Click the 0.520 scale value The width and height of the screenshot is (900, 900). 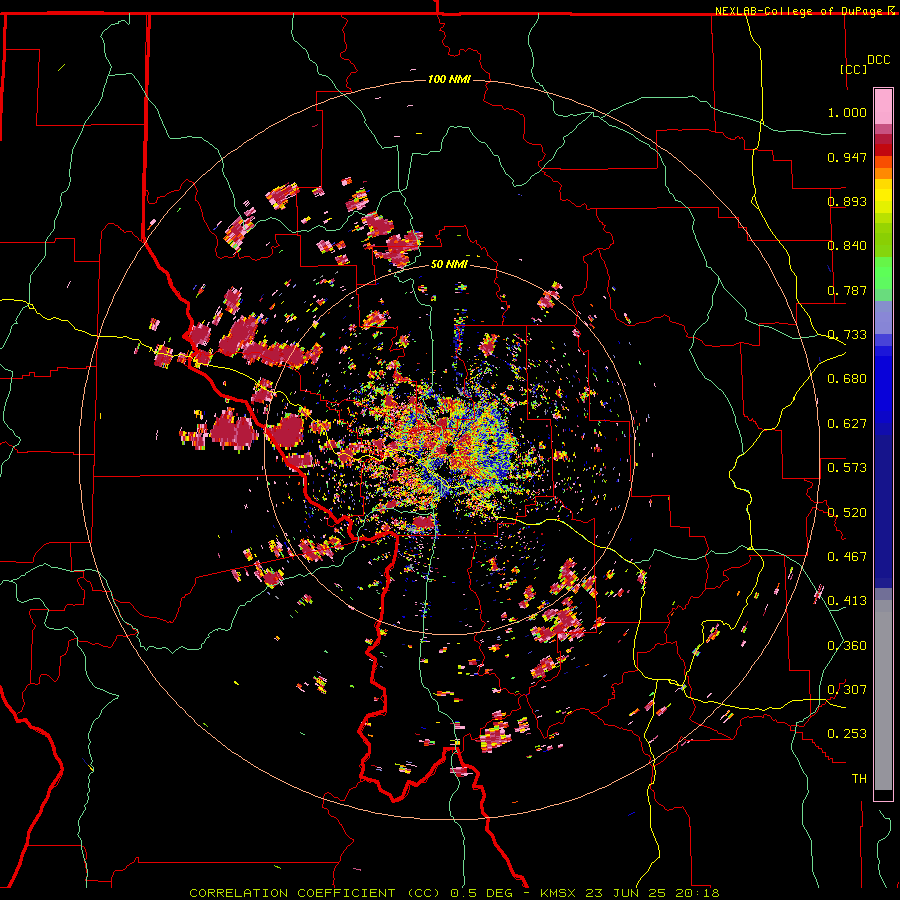[x=847, y=513]
